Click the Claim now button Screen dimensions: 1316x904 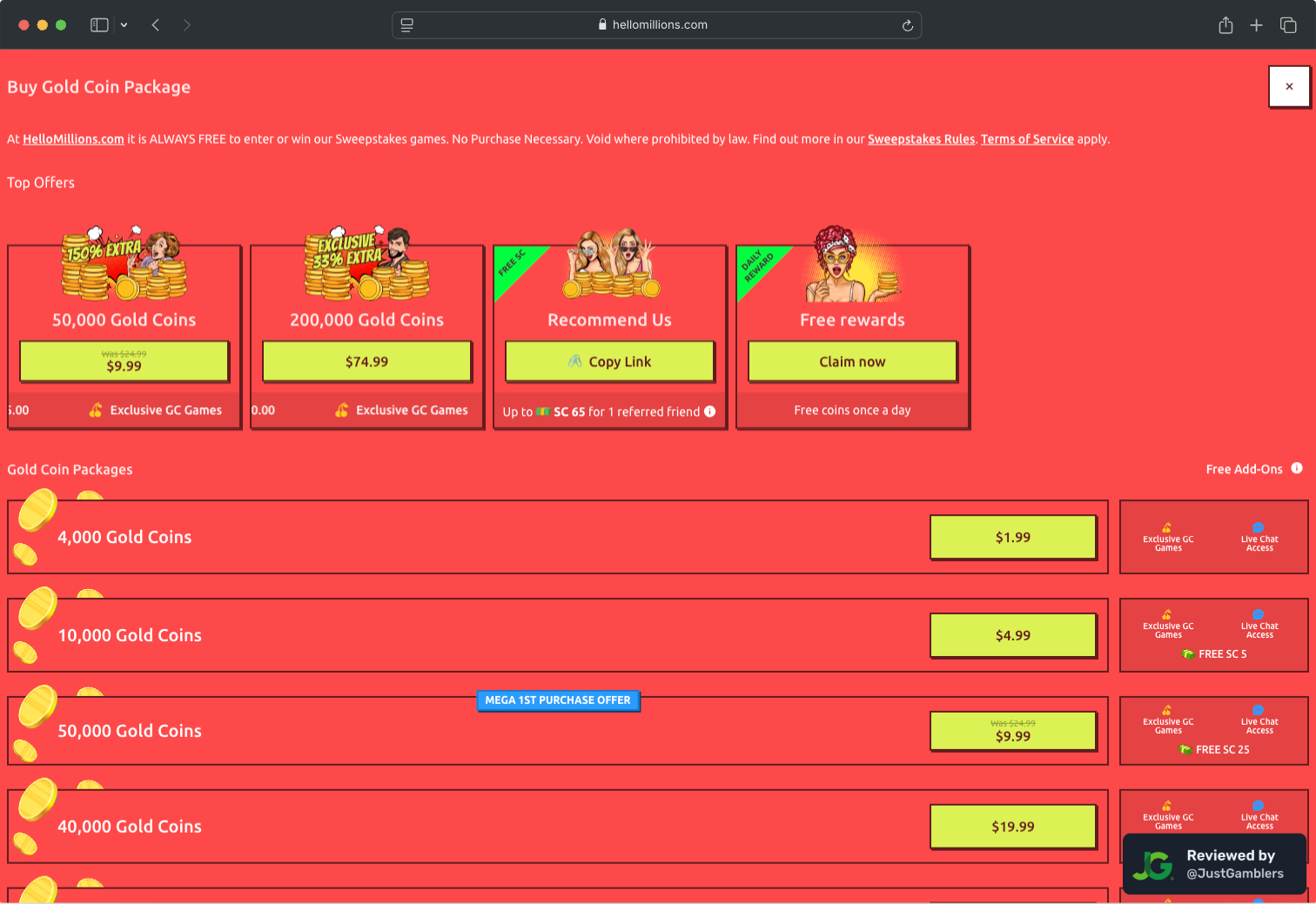tap(853, 361)
